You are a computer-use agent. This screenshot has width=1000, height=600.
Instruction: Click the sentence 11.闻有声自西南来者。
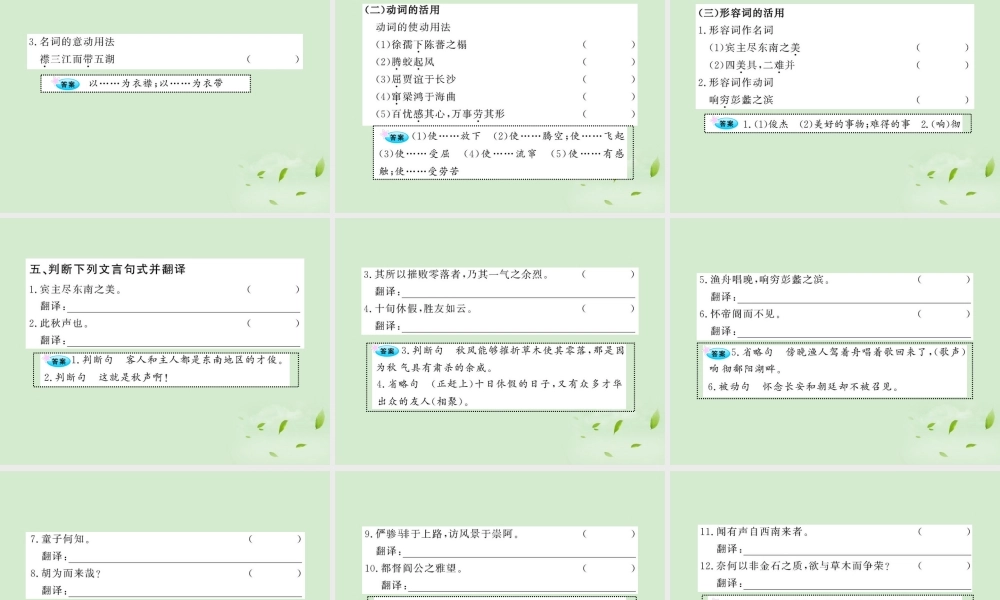click(x=755, y=531)
